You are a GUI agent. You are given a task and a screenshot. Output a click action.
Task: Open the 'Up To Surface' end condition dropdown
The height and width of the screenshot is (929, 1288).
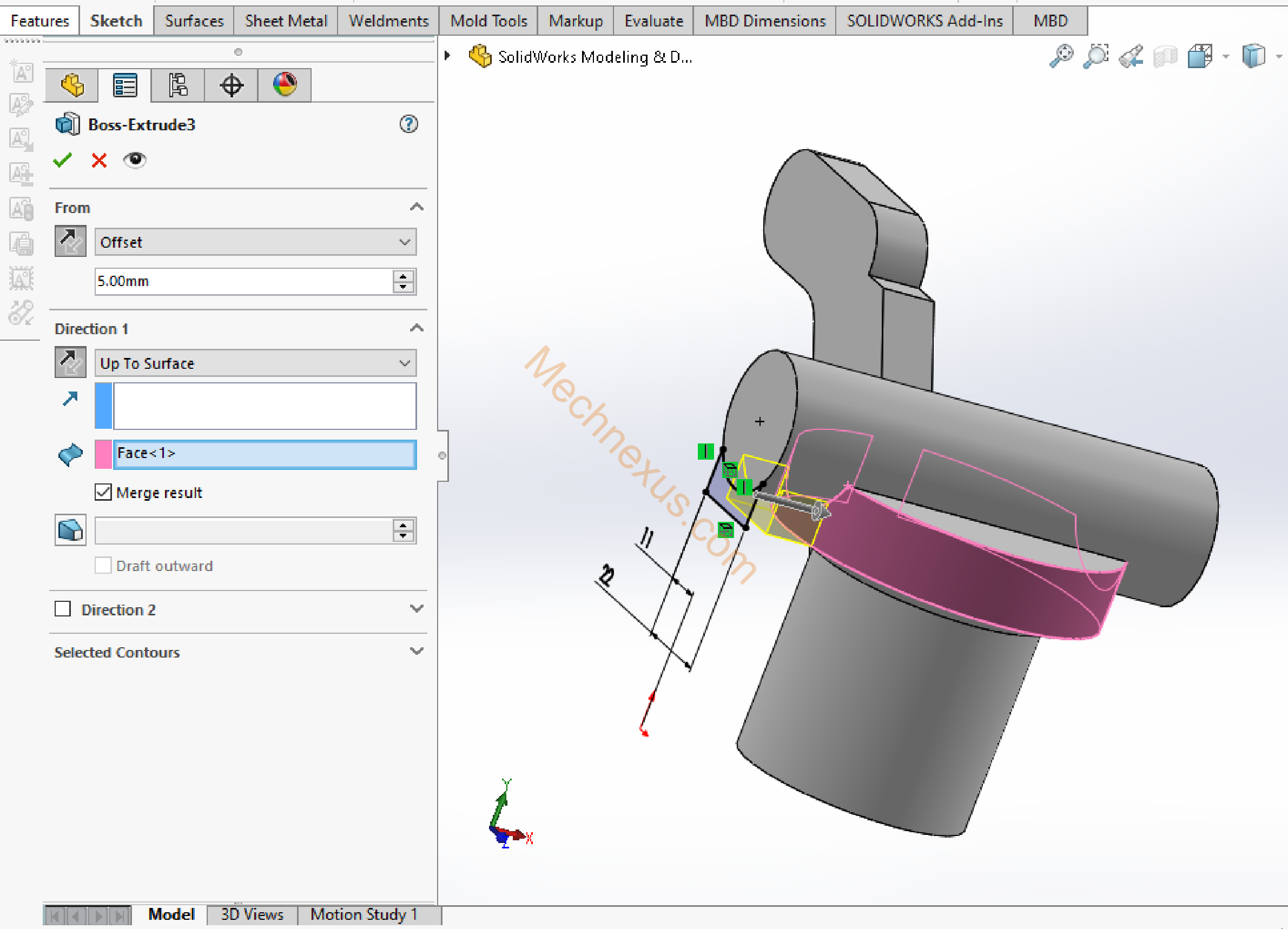point(255,363)
